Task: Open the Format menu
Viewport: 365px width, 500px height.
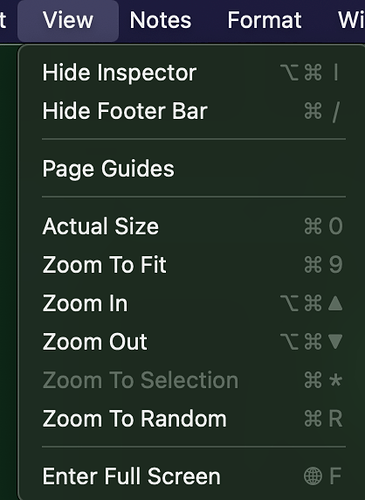Action: point(265,20)
